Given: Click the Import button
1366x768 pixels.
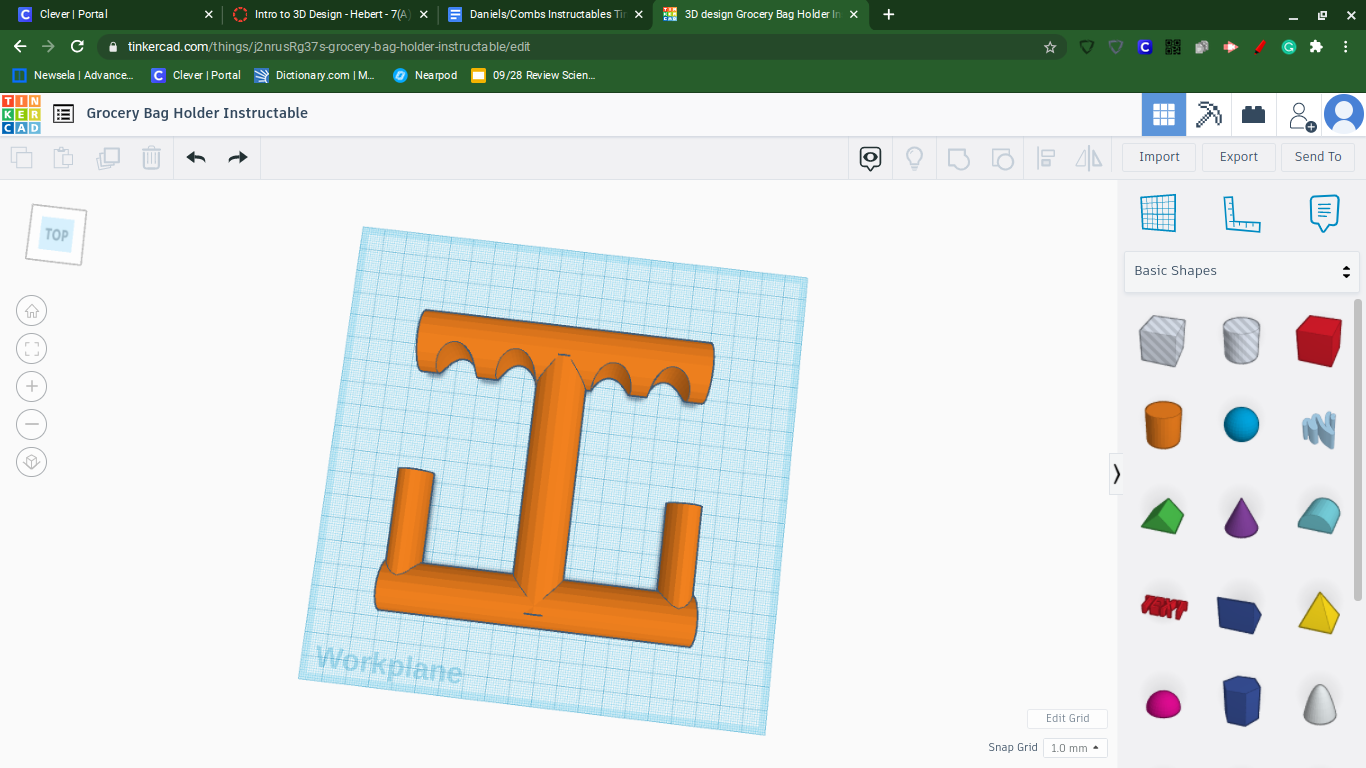Looking at the screenshot, I should coord(1160,157).
